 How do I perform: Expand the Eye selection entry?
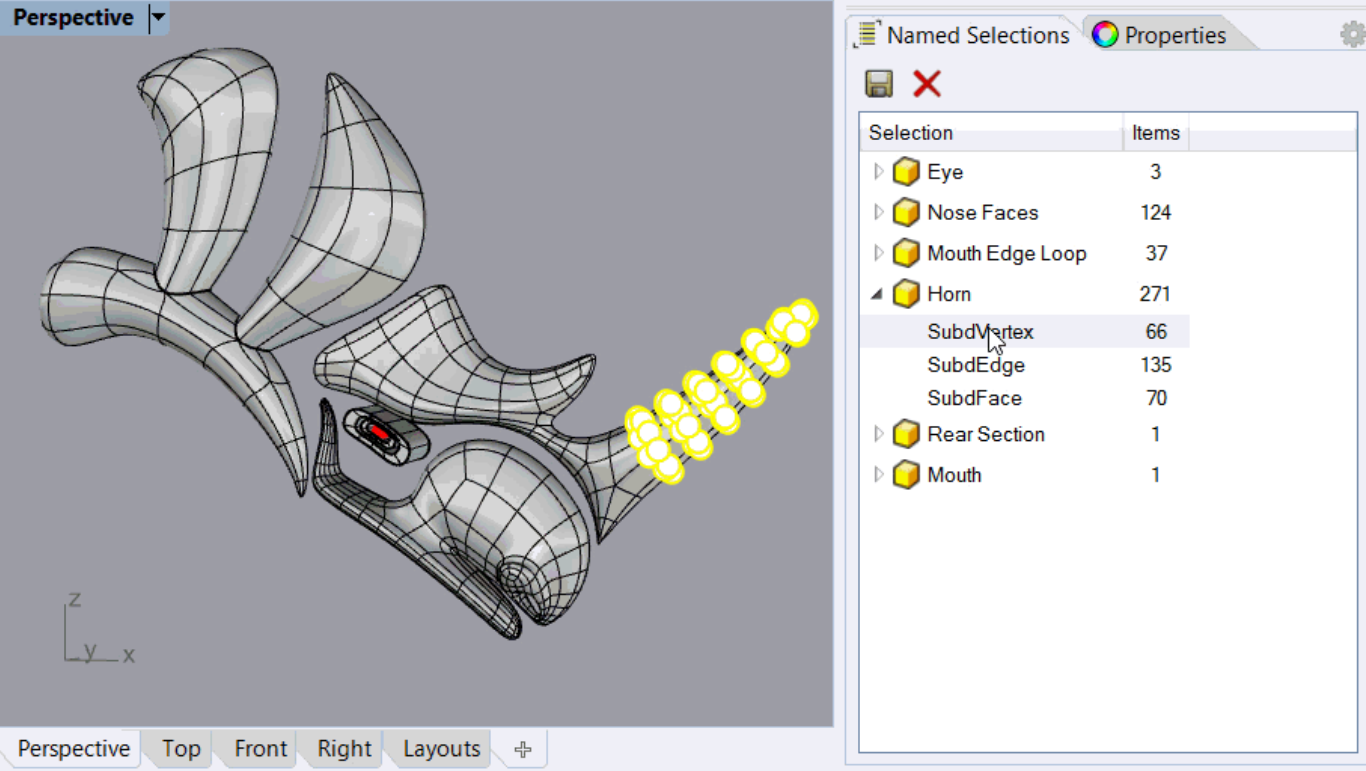pyautogui.click(x=878, y=172)
